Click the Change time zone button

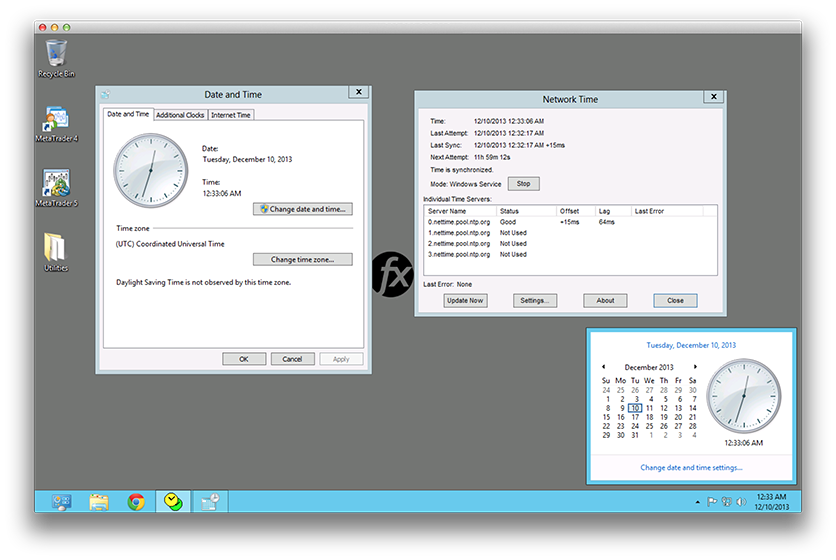tap(302, 259)
